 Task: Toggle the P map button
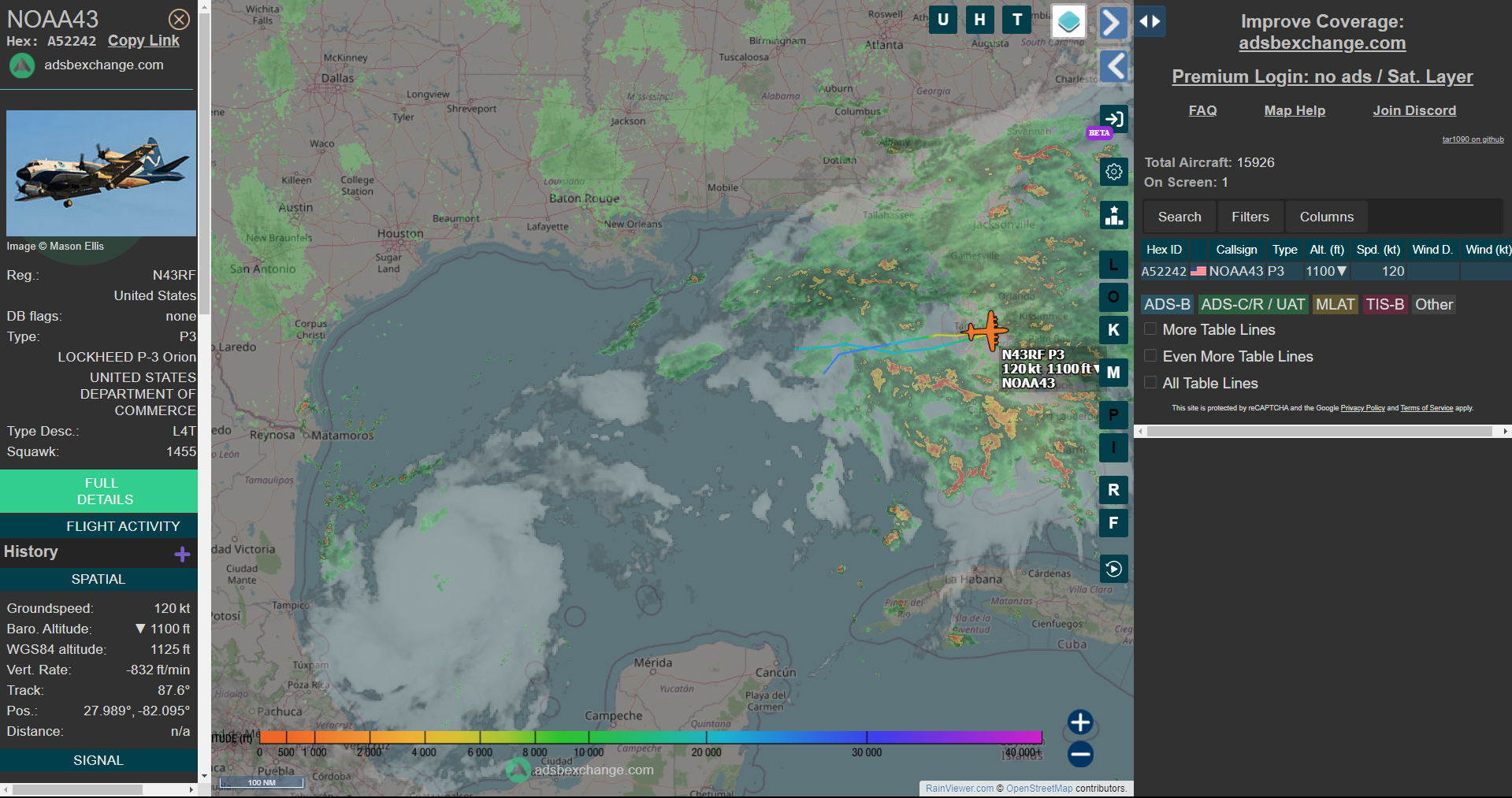click(x=1113, y=414)
